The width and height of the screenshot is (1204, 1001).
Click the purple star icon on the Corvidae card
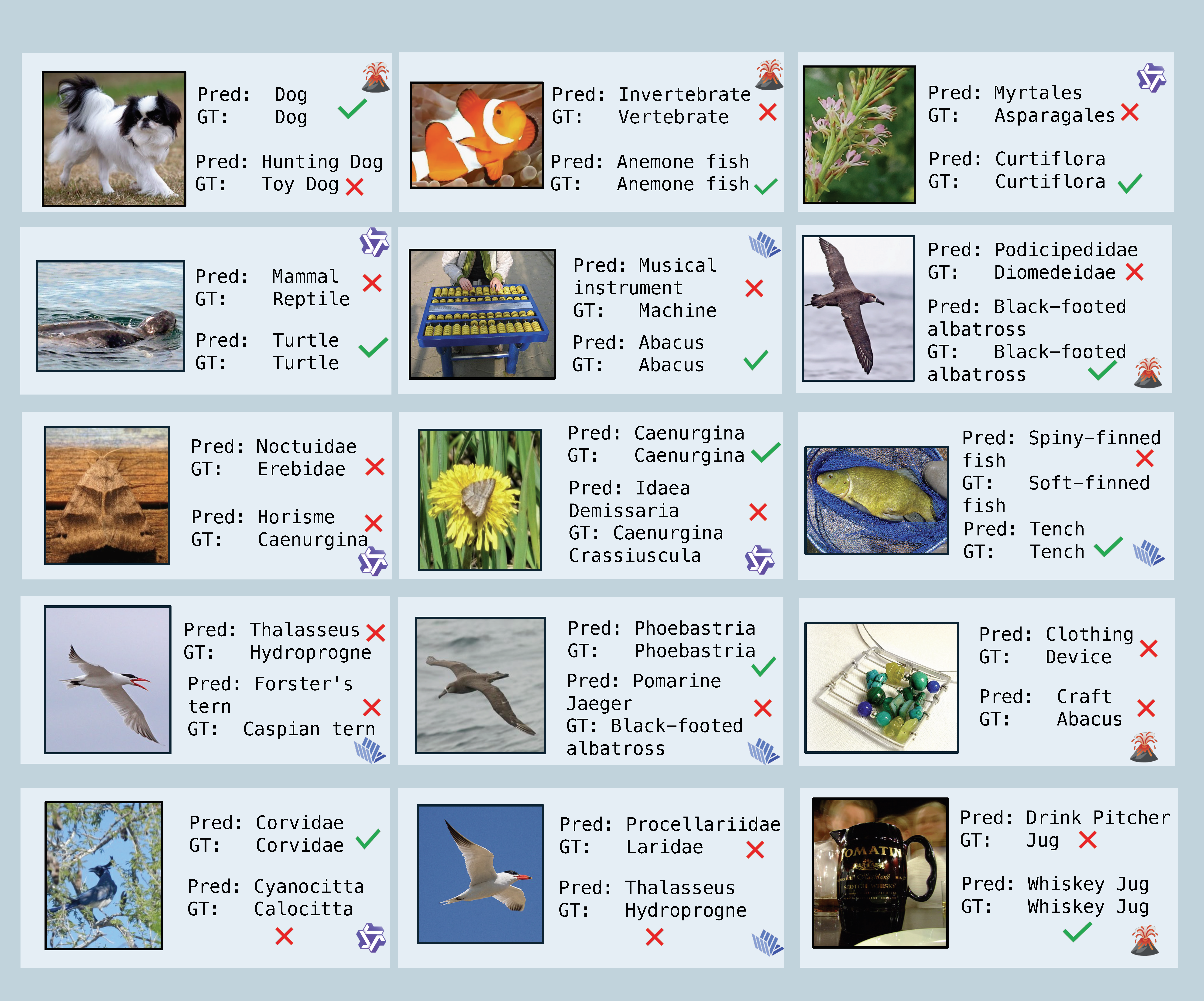[371, 937]
